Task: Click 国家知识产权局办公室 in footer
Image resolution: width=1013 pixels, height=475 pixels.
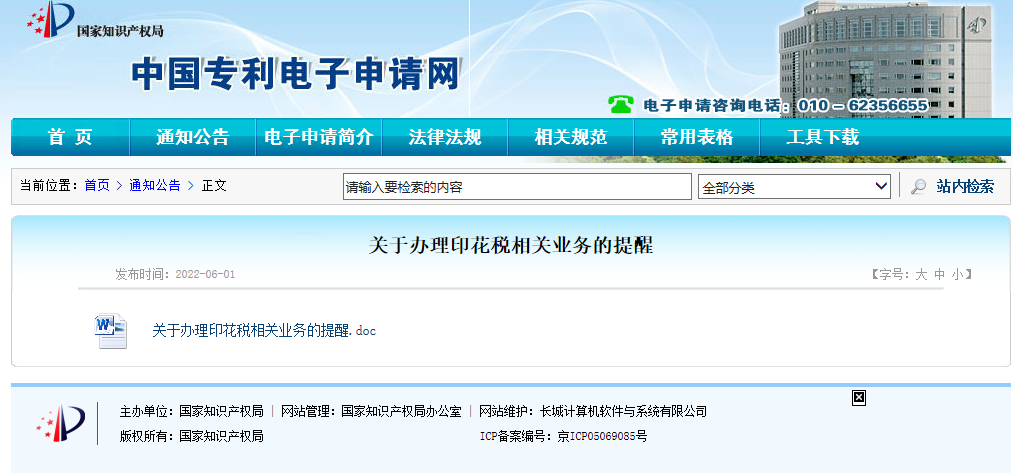Action: click(401, 411)
